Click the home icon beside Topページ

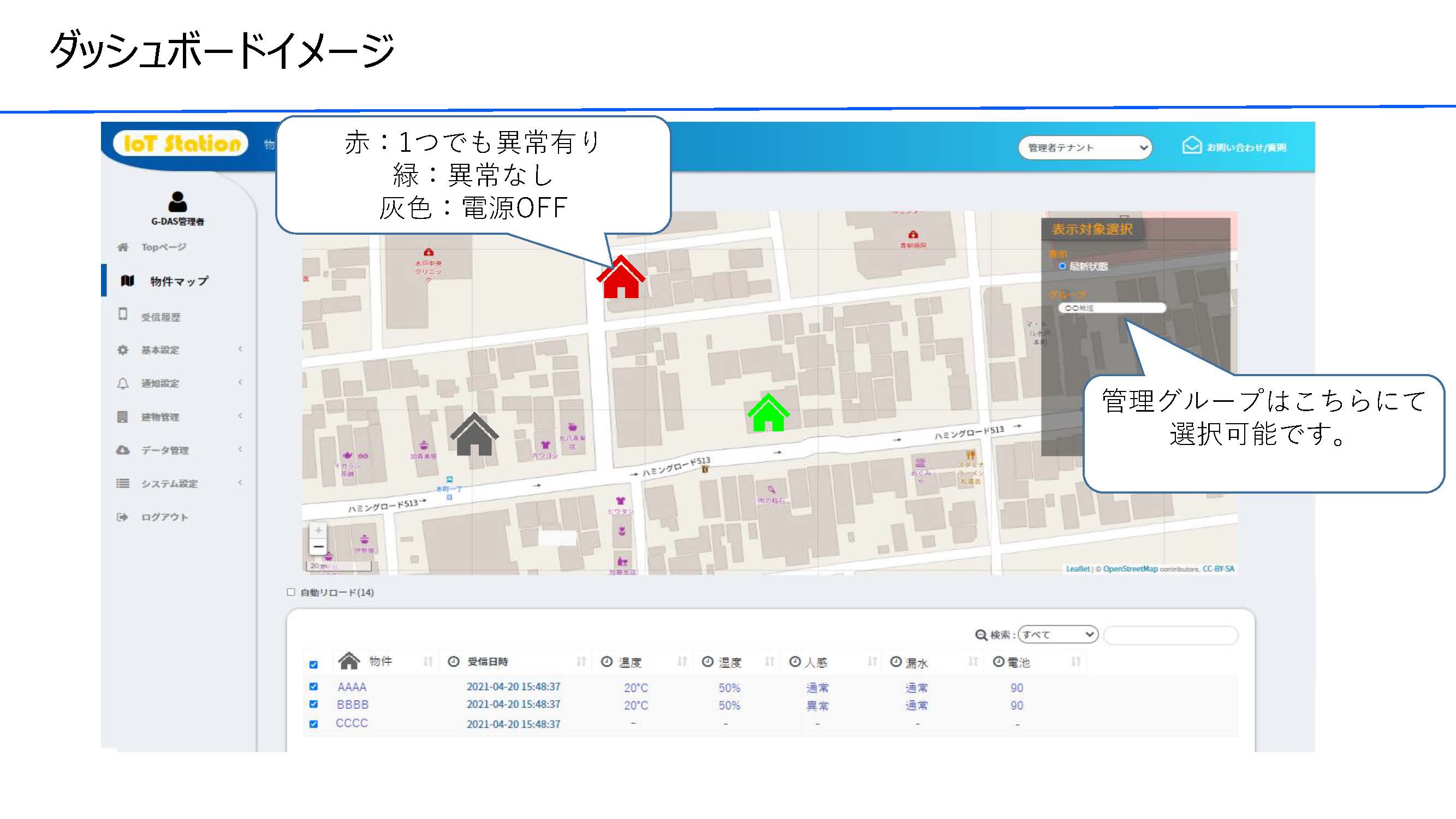(x=123, y=247)
